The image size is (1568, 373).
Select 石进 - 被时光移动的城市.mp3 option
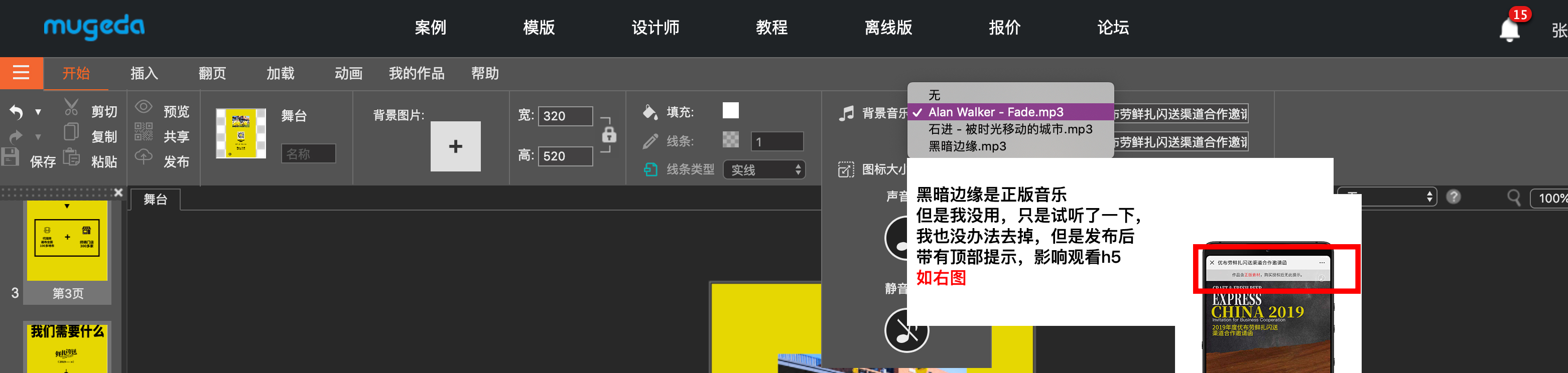tap(1010, 129)
